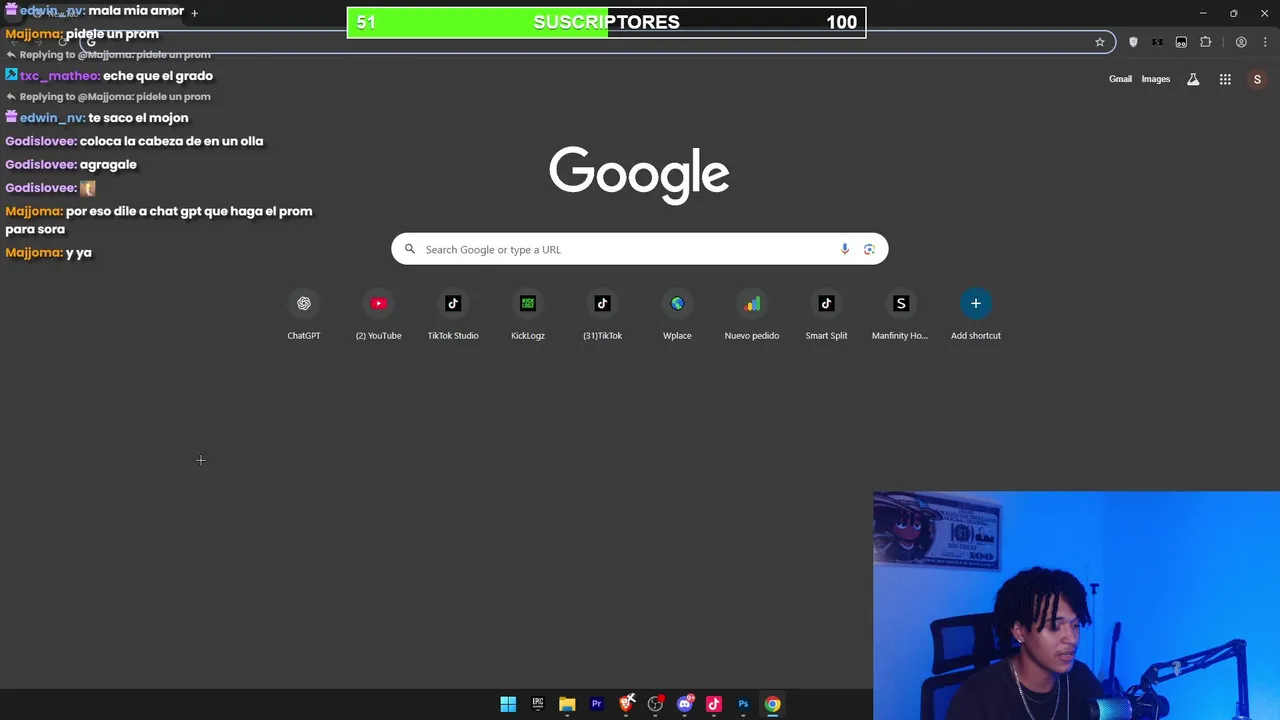Open File Explorer from the taskbar
This screenshot has width=1280, height=720.
tap(567, 704)
